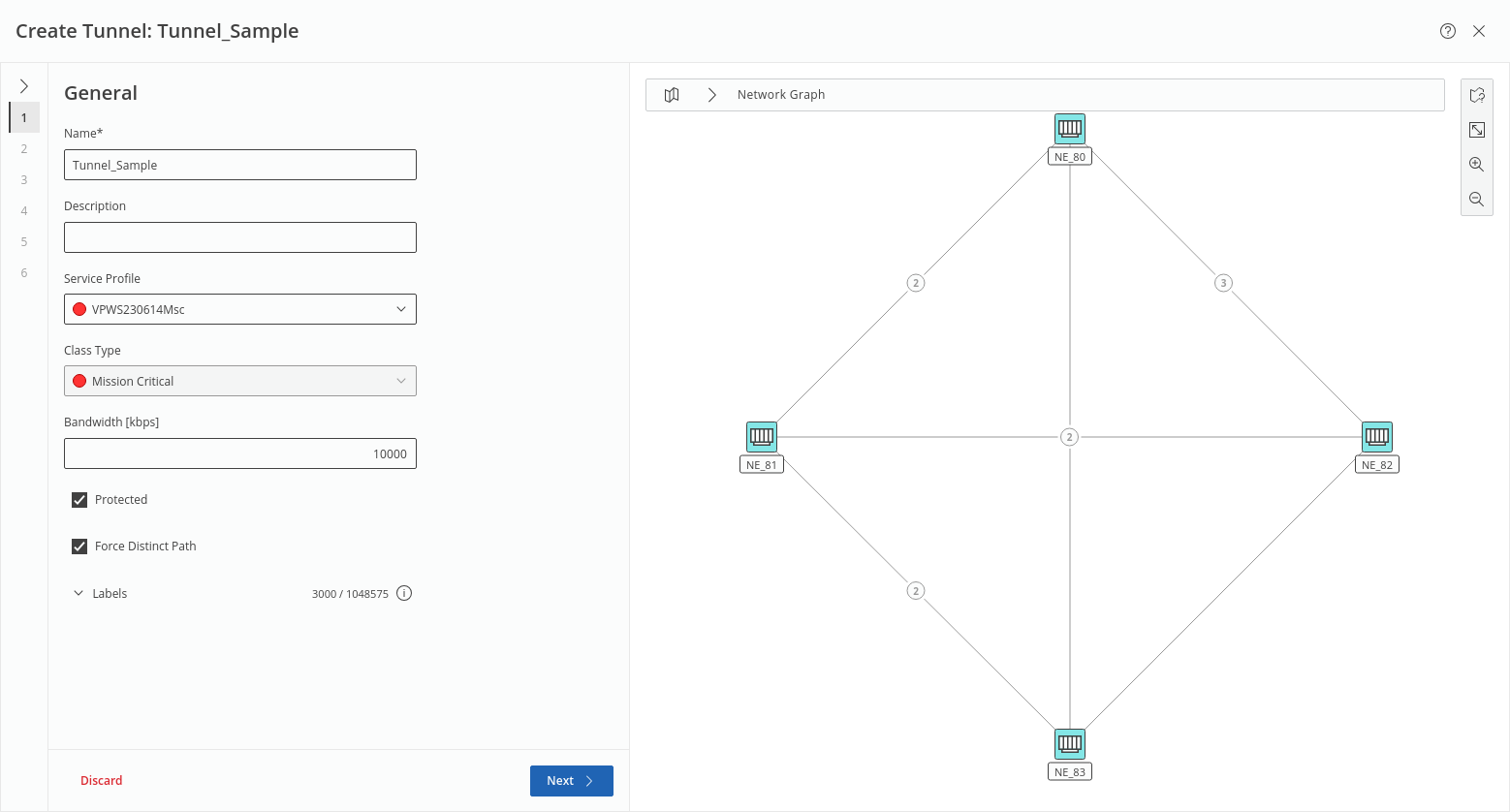Click the Discard link
Screen dimensions: 1510x812
click(x=101, y=781)
